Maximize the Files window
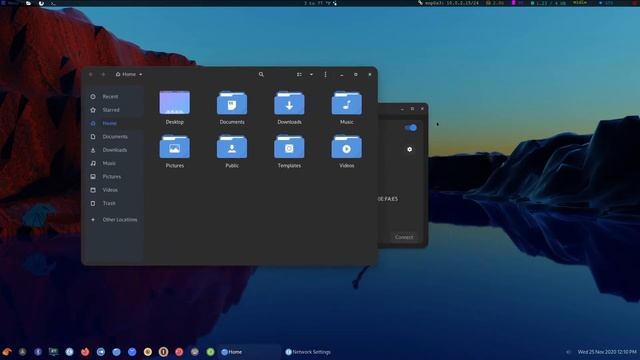This screenshot has width=640, height=360. coord(356,74)
